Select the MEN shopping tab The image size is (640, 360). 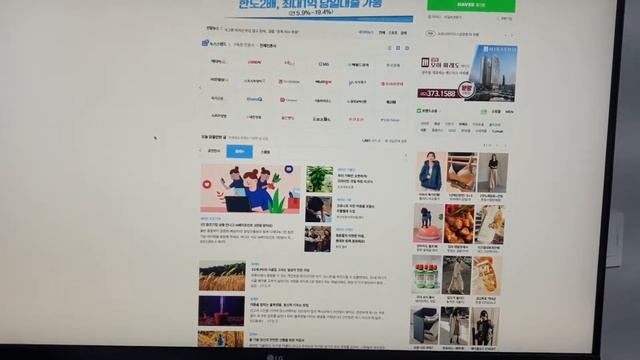click(x=509, y=112)
